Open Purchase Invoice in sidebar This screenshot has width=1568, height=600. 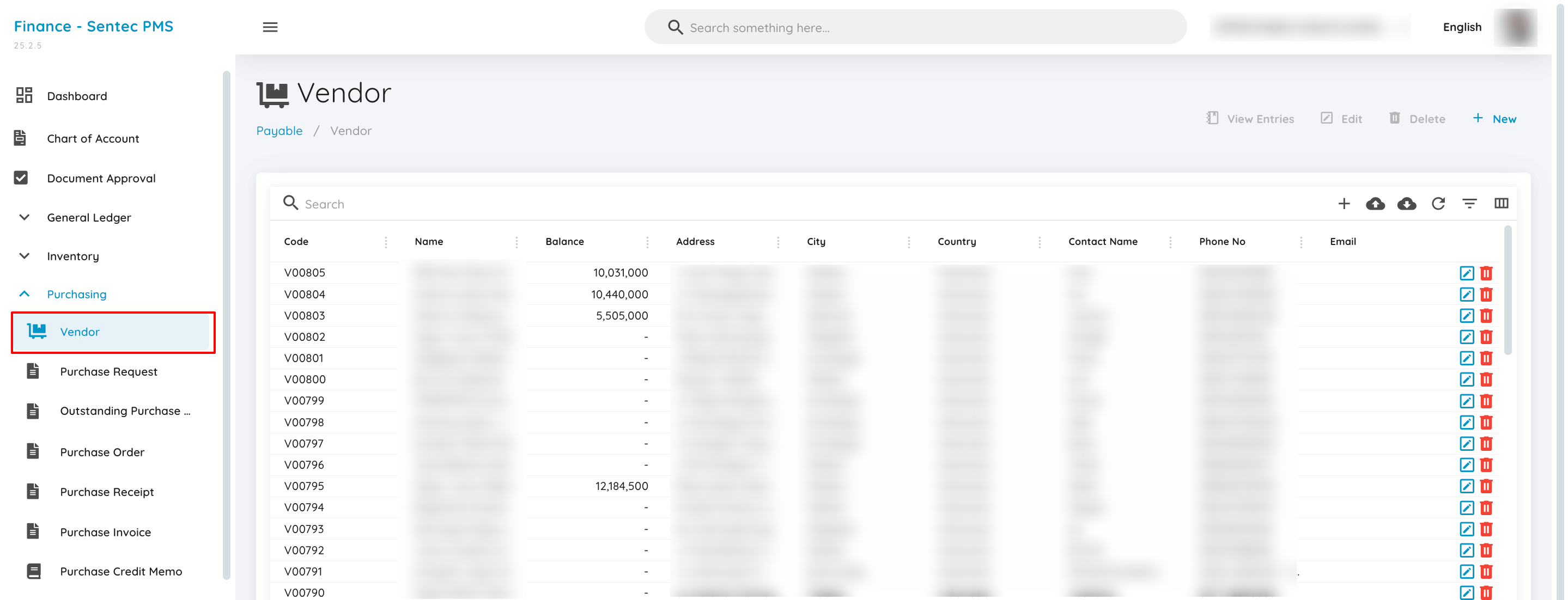105,532
